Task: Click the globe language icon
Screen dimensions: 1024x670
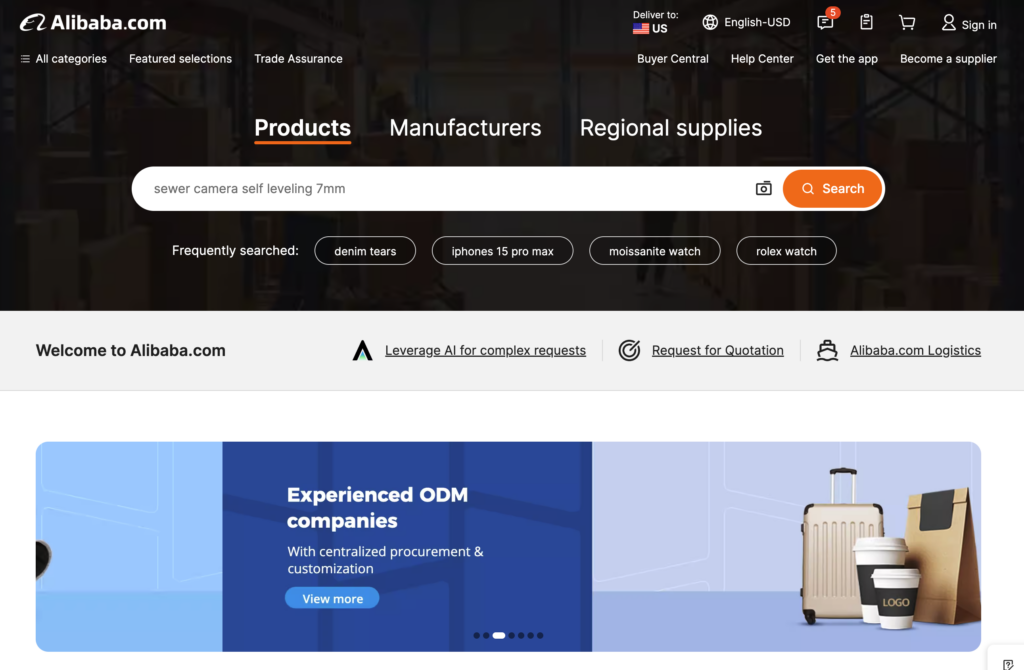Action: point(710,22)
